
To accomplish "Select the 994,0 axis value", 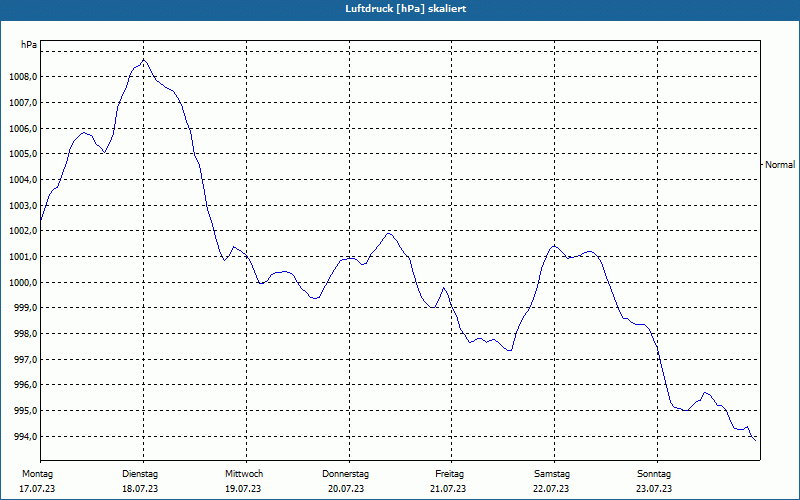I will tap(25, 437).
